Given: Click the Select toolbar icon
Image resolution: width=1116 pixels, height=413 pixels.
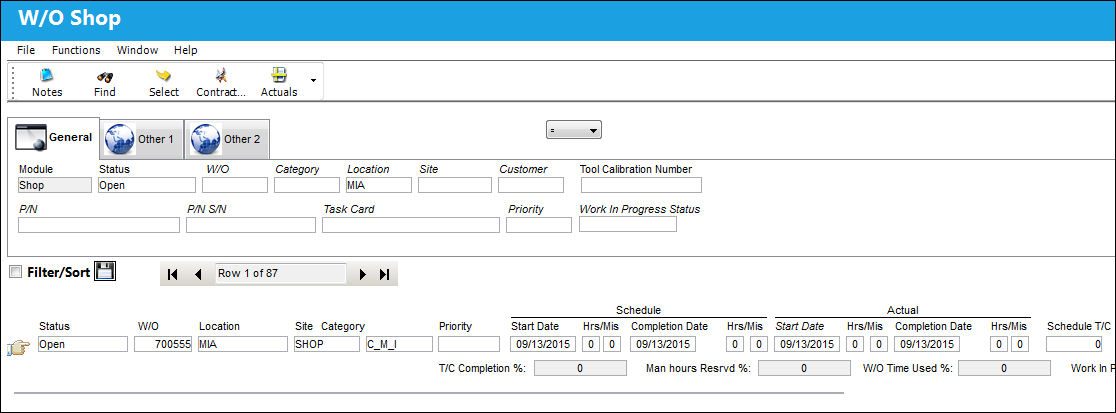Looking at the screenshot, I should [164, 75].
